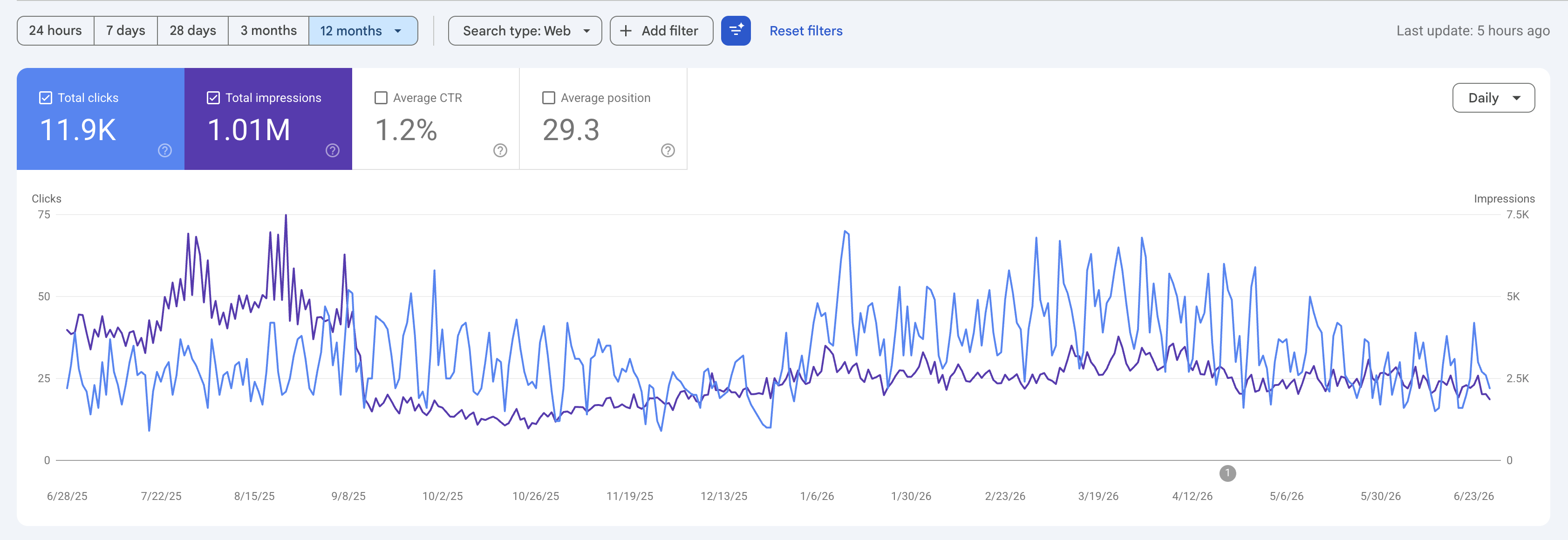Switch to the 28 days range
The height and width of the screenshot is (540, 1568).
coord(192,30)
